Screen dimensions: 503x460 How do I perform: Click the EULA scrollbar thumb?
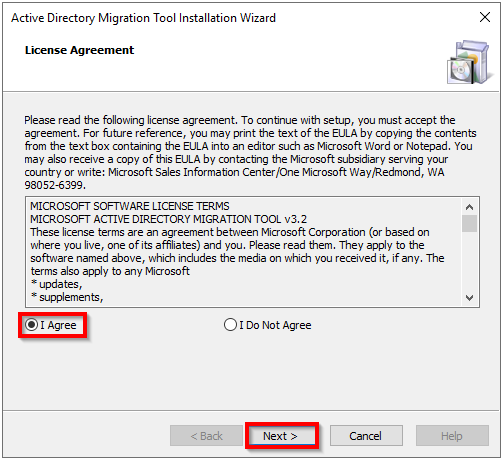click(469, 223)
